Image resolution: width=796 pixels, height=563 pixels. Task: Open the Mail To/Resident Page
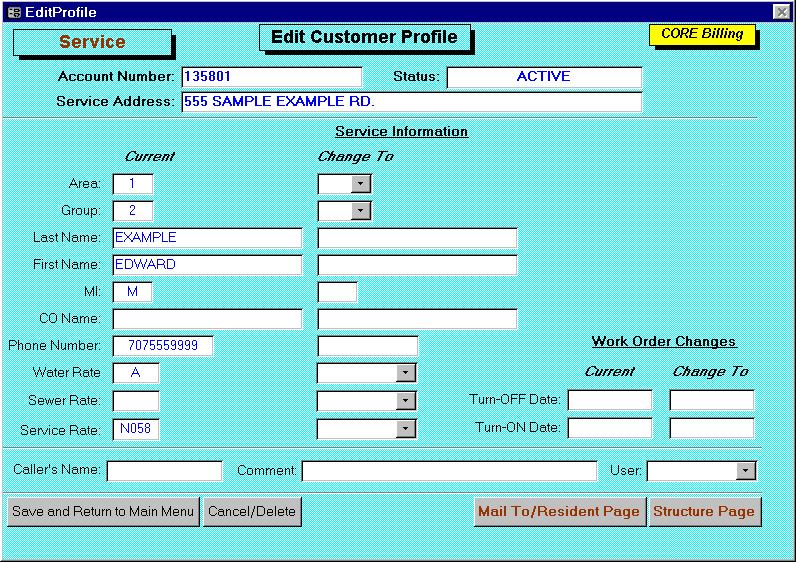tap(559, 511)
